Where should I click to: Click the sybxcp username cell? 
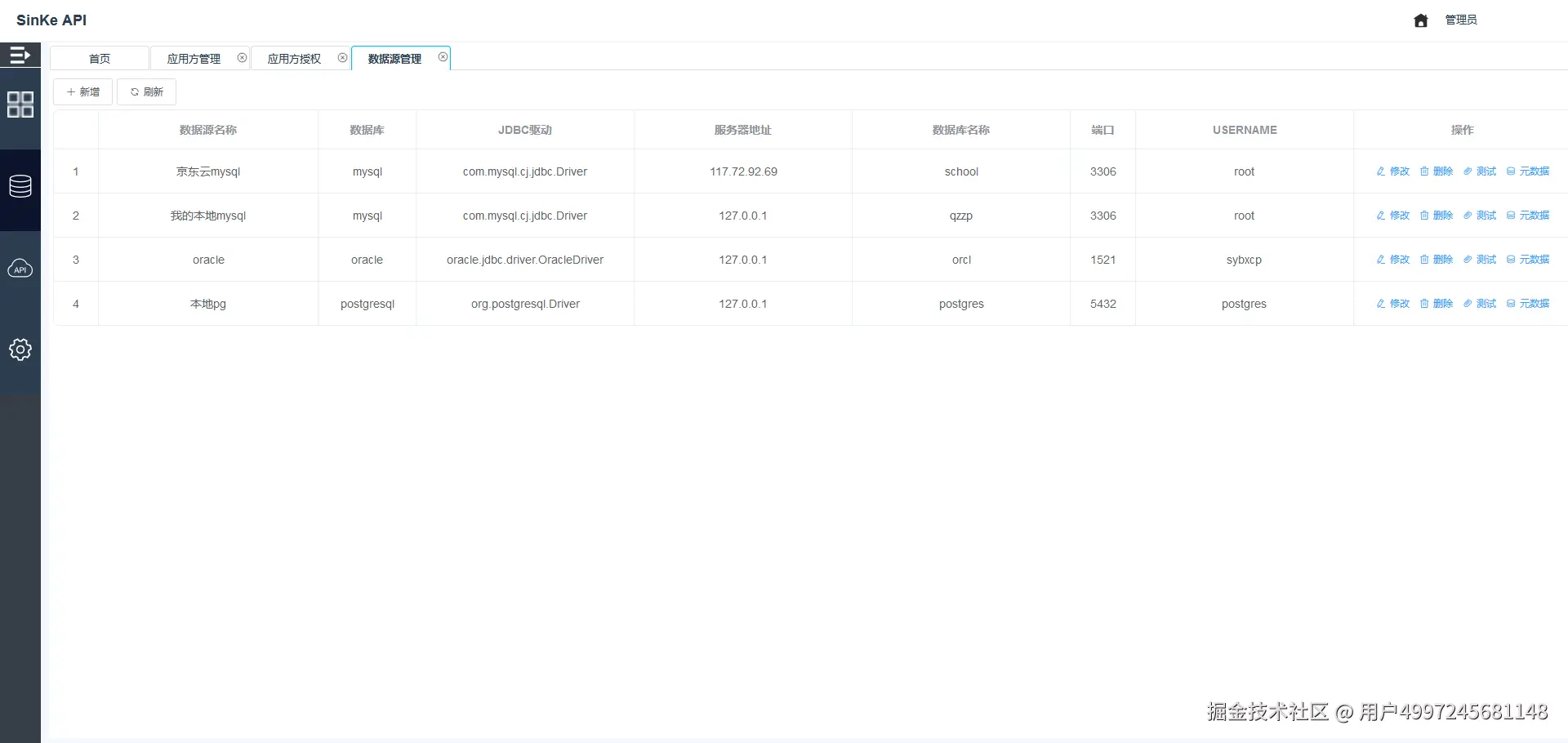1244,260
